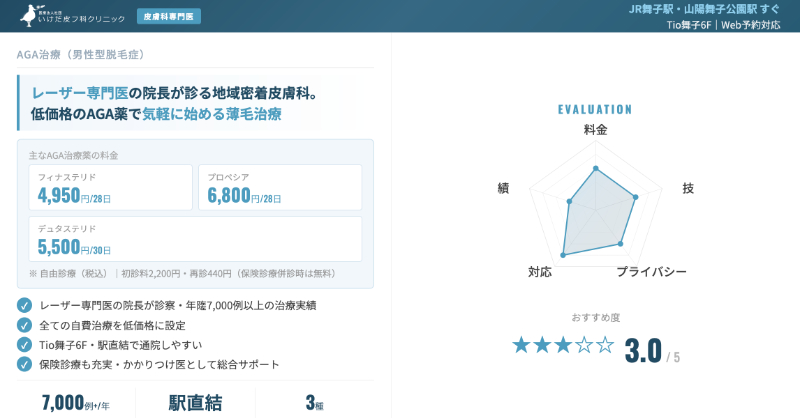The height and width of the screenshot is (418, 800).
Task: Click the 料金 label on radar chart
Action: tap(595, 130)
